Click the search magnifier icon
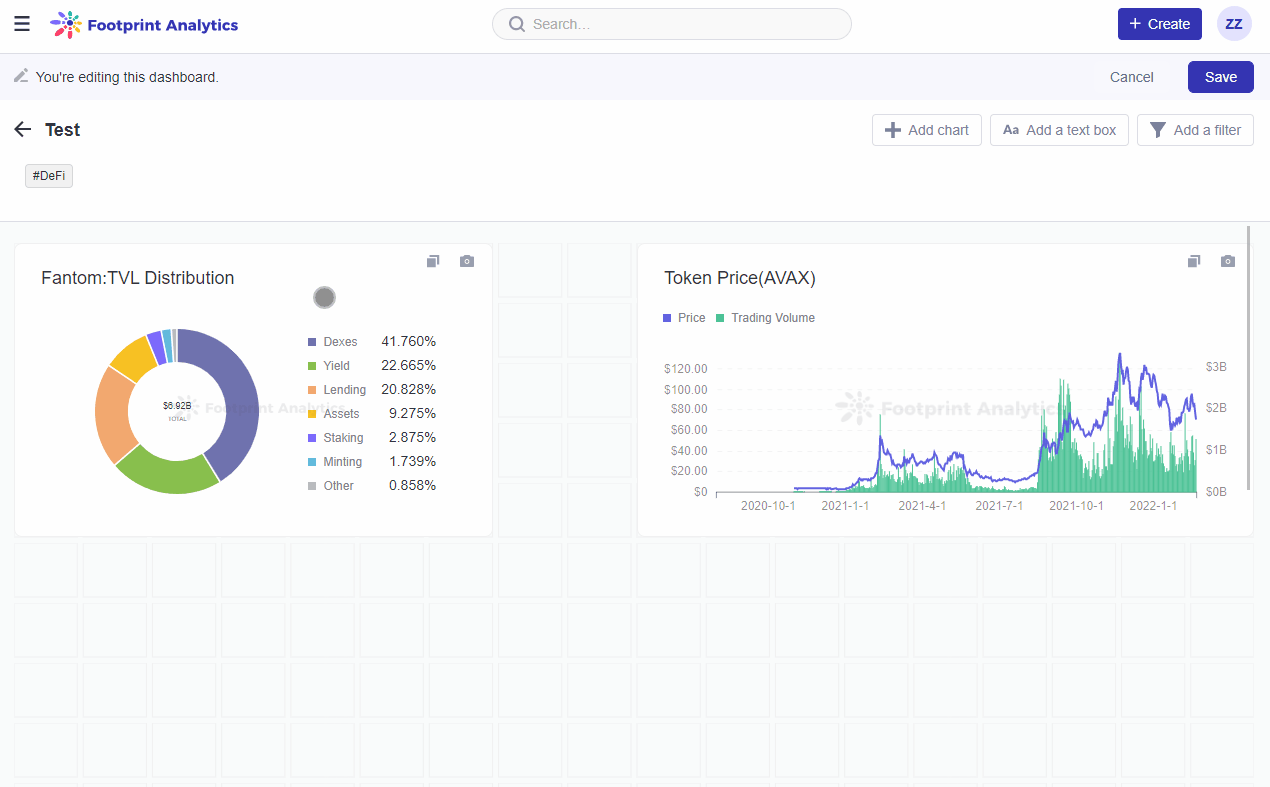This screenshot has width=1270, height=787. tap(517, 24)
